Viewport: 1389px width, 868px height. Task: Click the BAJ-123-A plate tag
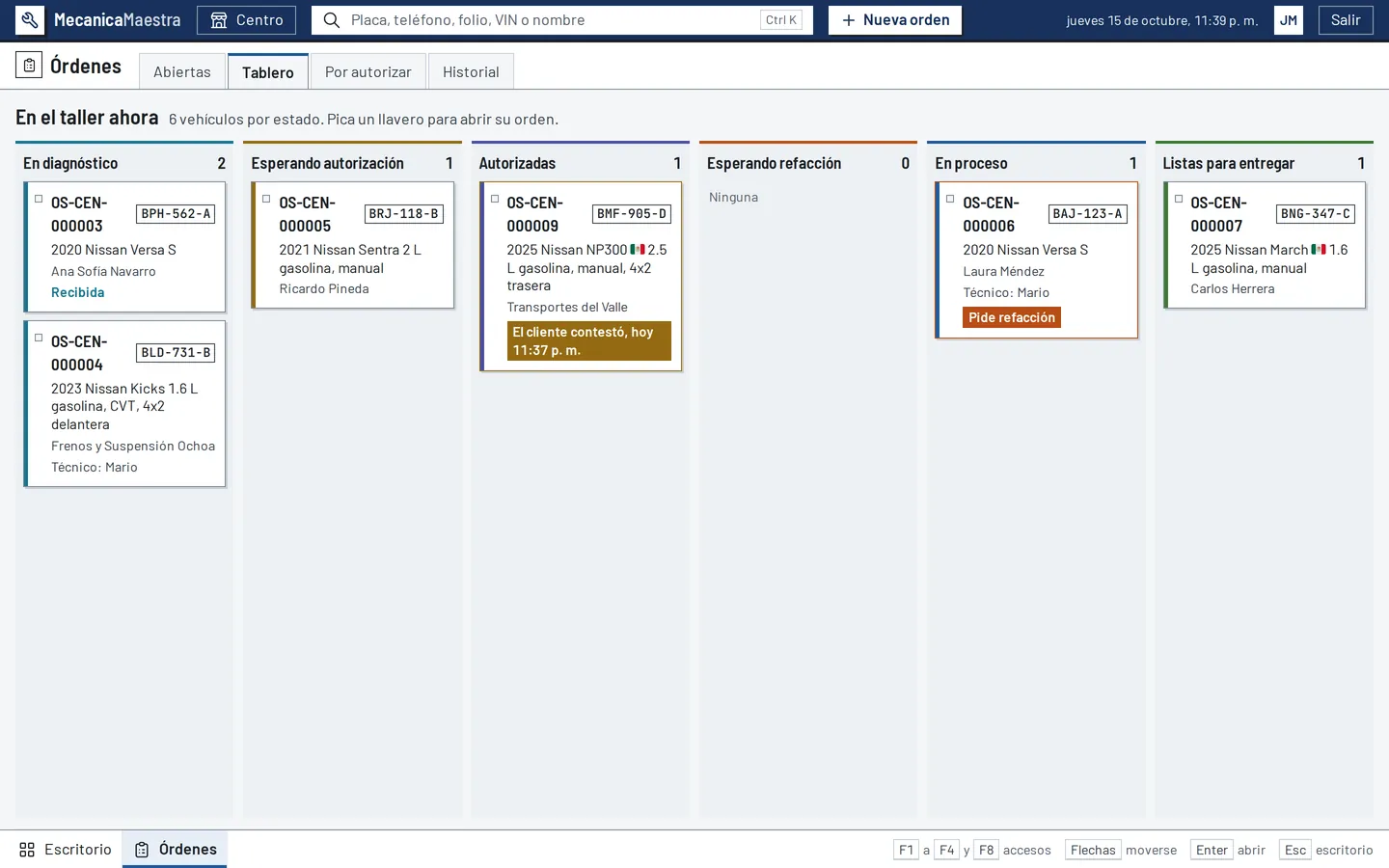(x=1087, y=214)
